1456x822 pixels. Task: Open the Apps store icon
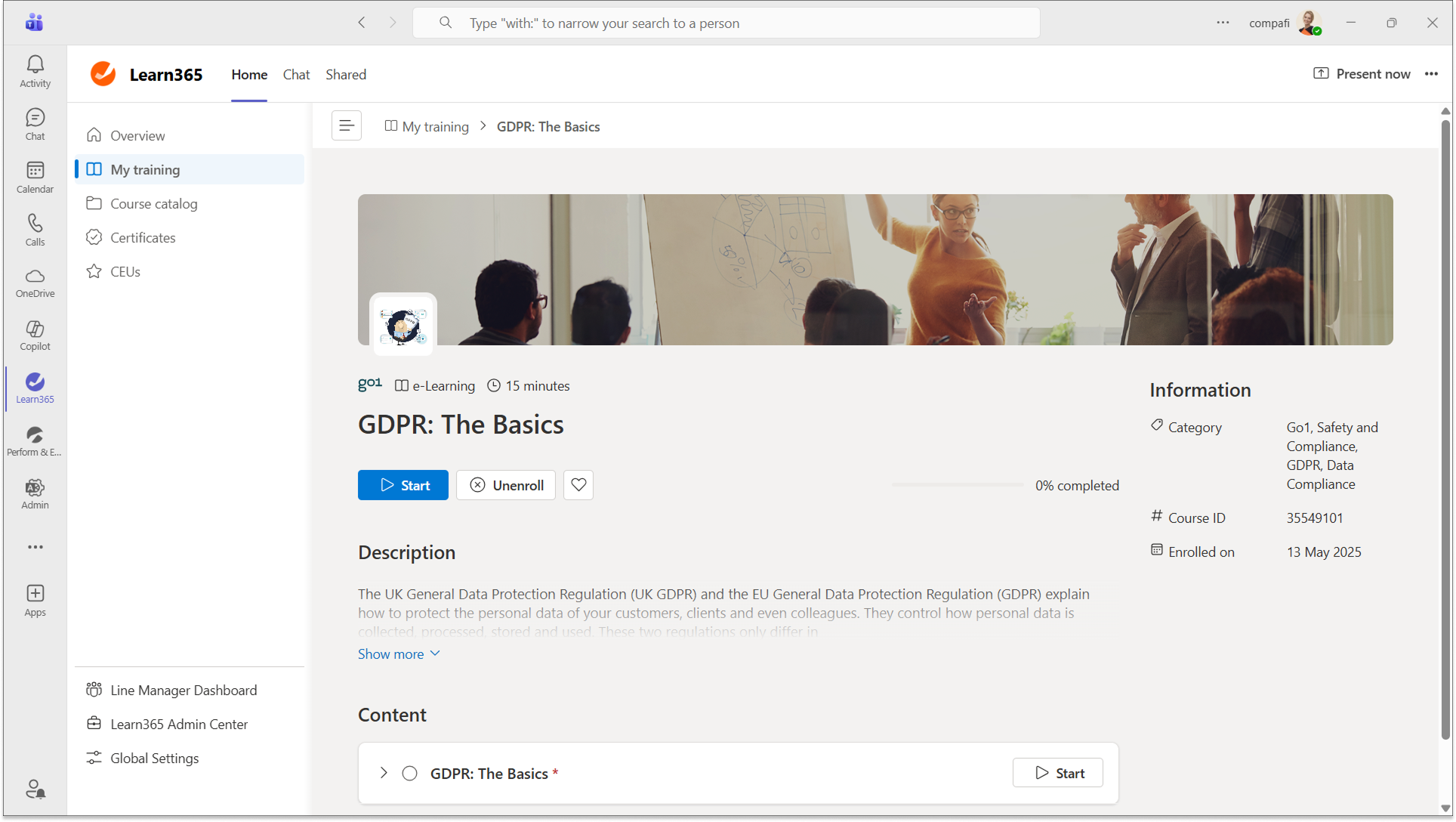(35, 600)
